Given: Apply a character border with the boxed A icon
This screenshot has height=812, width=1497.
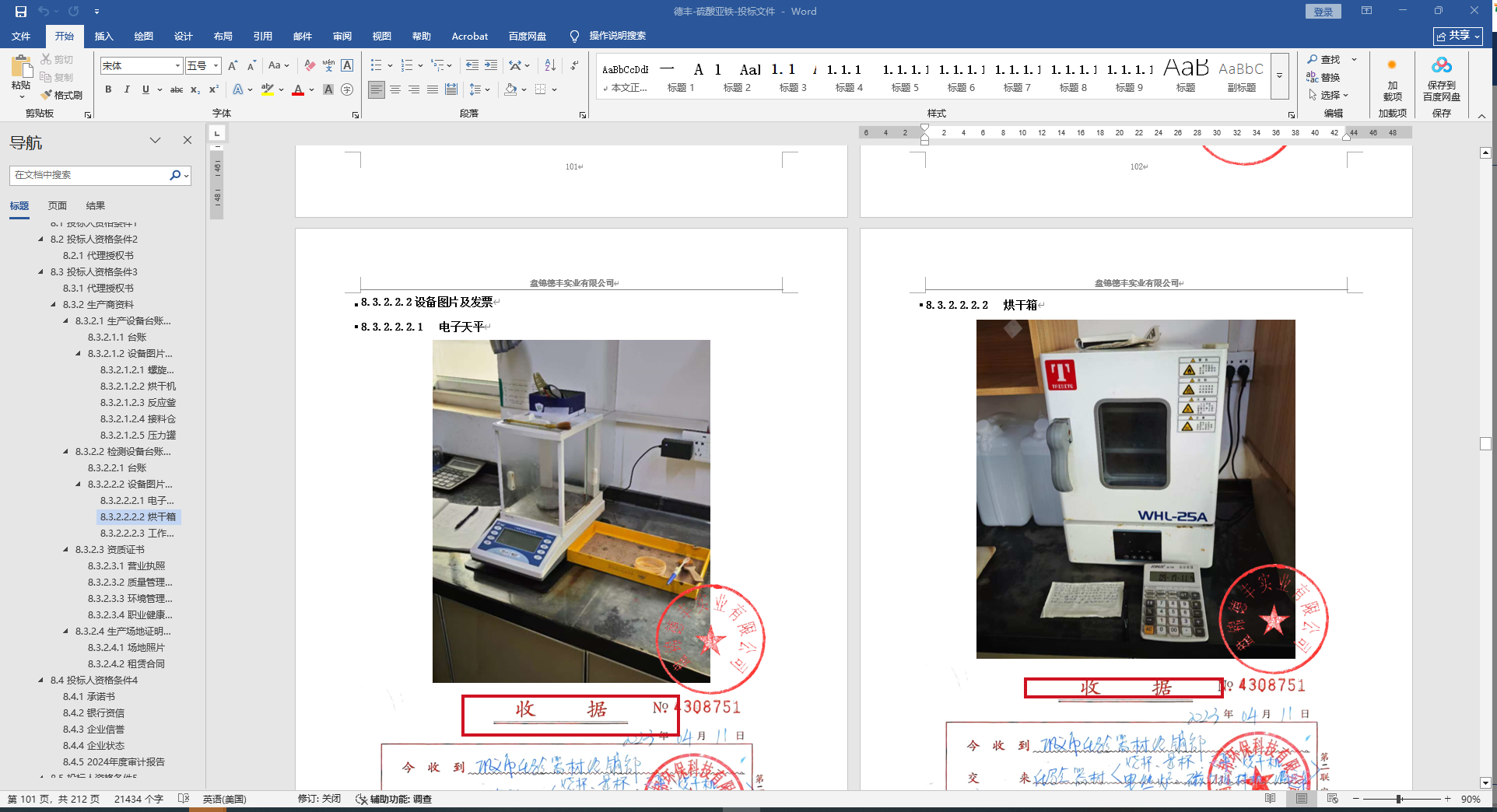Looking at the screenshot, I should pos(347,66).
